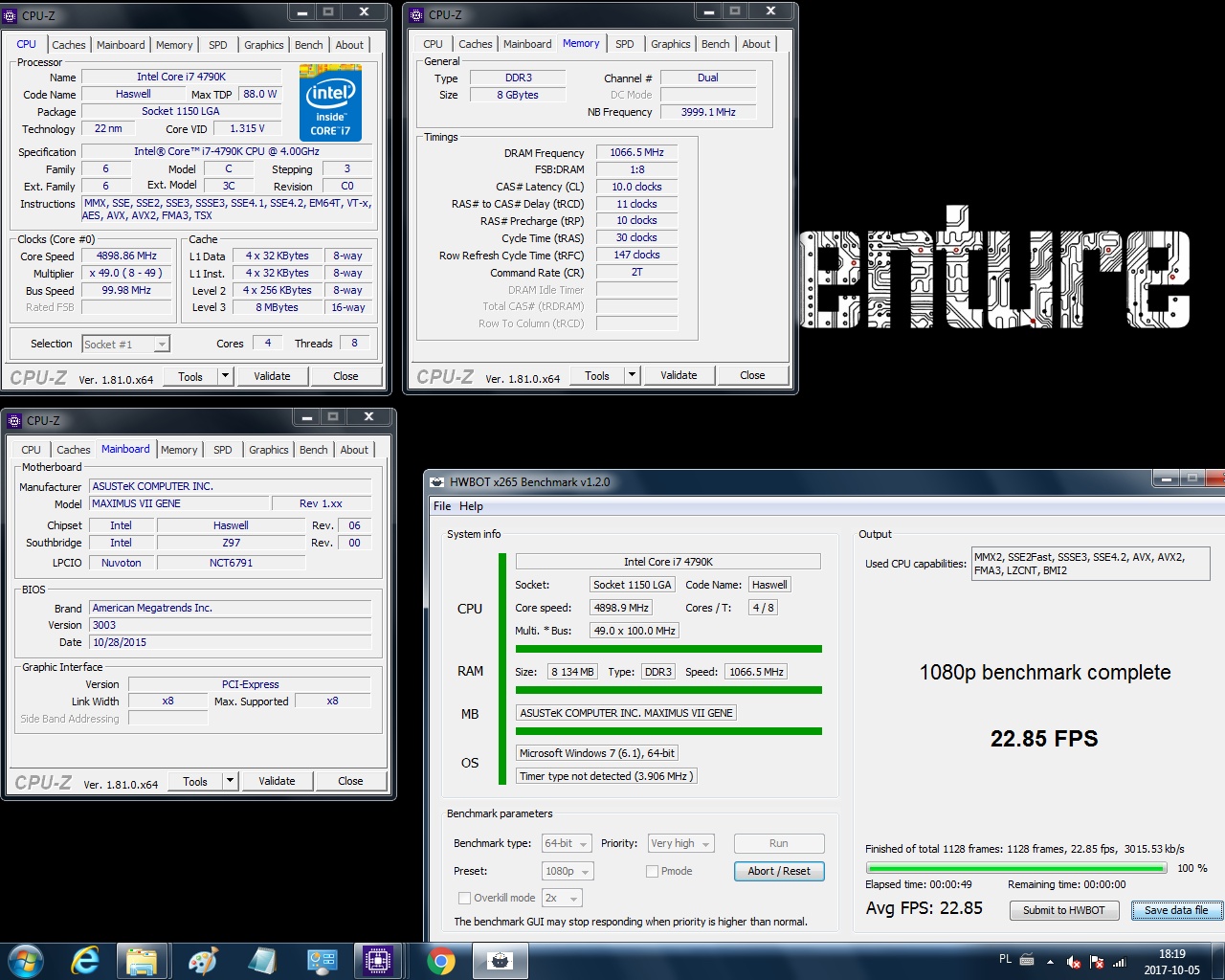Open About tab in Memory window

coord(756,44)
